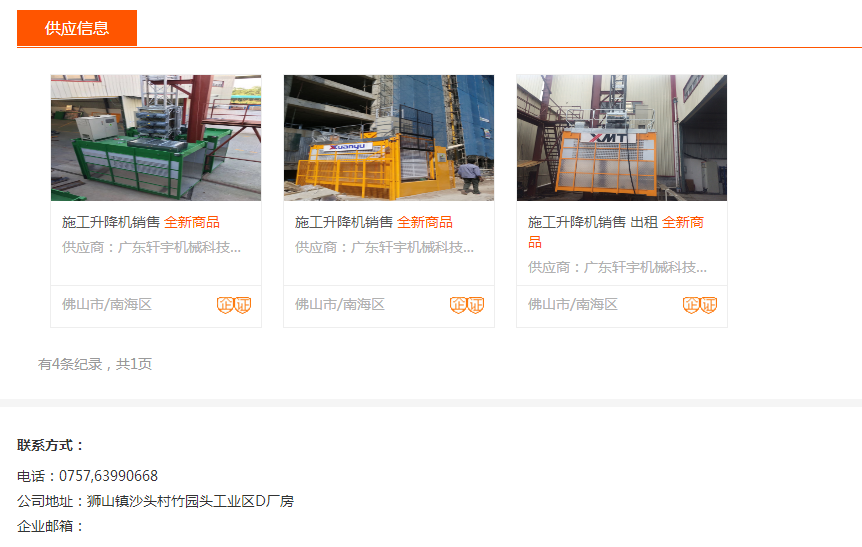Click supplier name in first product card
This screenshot has width=862, height=547.
(x=151, y=247)
